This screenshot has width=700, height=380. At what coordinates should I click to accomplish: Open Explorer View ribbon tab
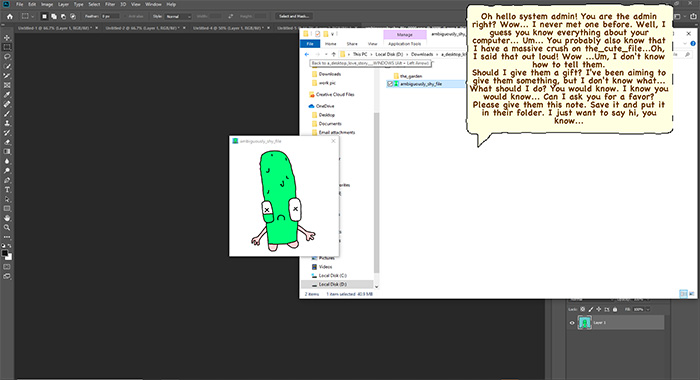pyautogui.click(x=372, y=44)
